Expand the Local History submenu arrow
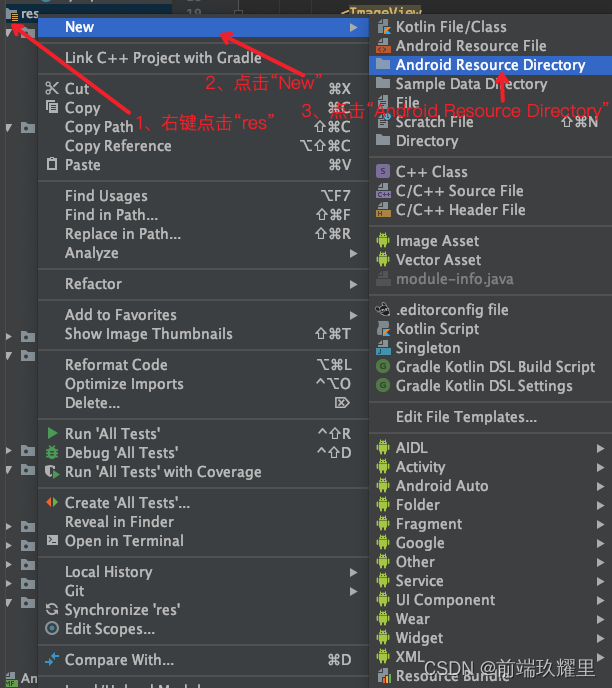612x688 pixels. pyautogui.click(x=353, y=572)
